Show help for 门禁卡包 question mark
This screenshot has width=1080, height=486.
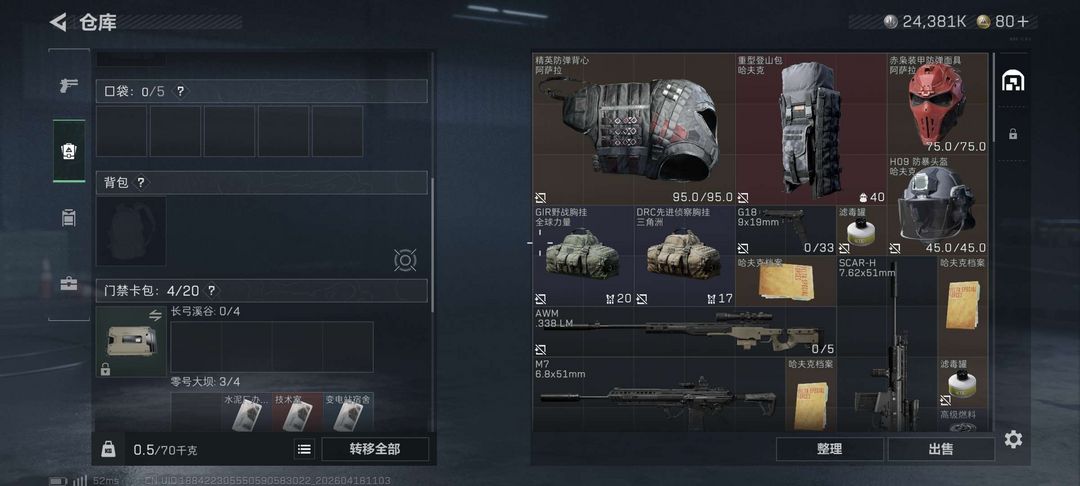coord(211,290)
